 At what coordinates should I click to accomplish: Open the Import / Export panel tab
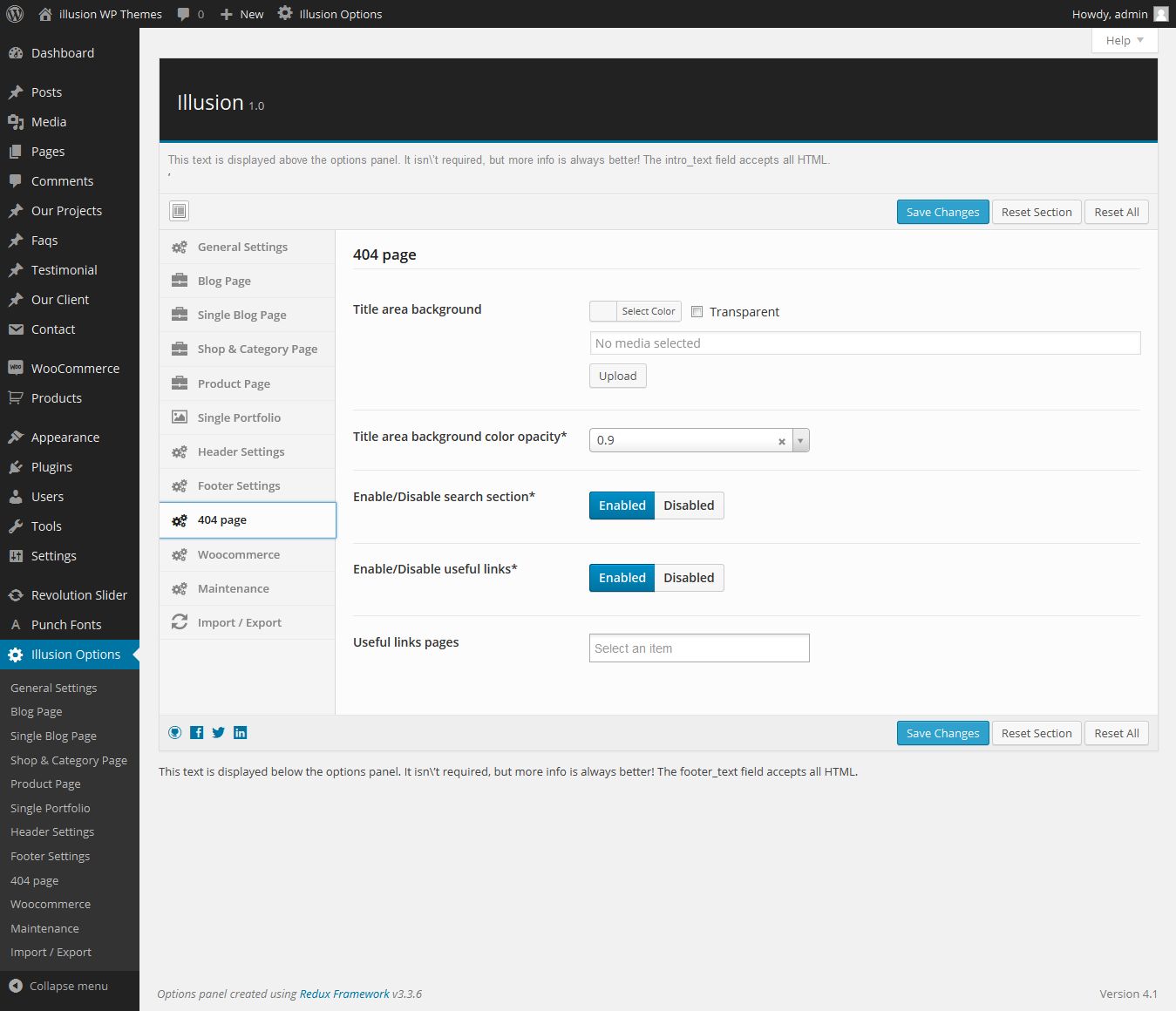click(x=248, y=622)
